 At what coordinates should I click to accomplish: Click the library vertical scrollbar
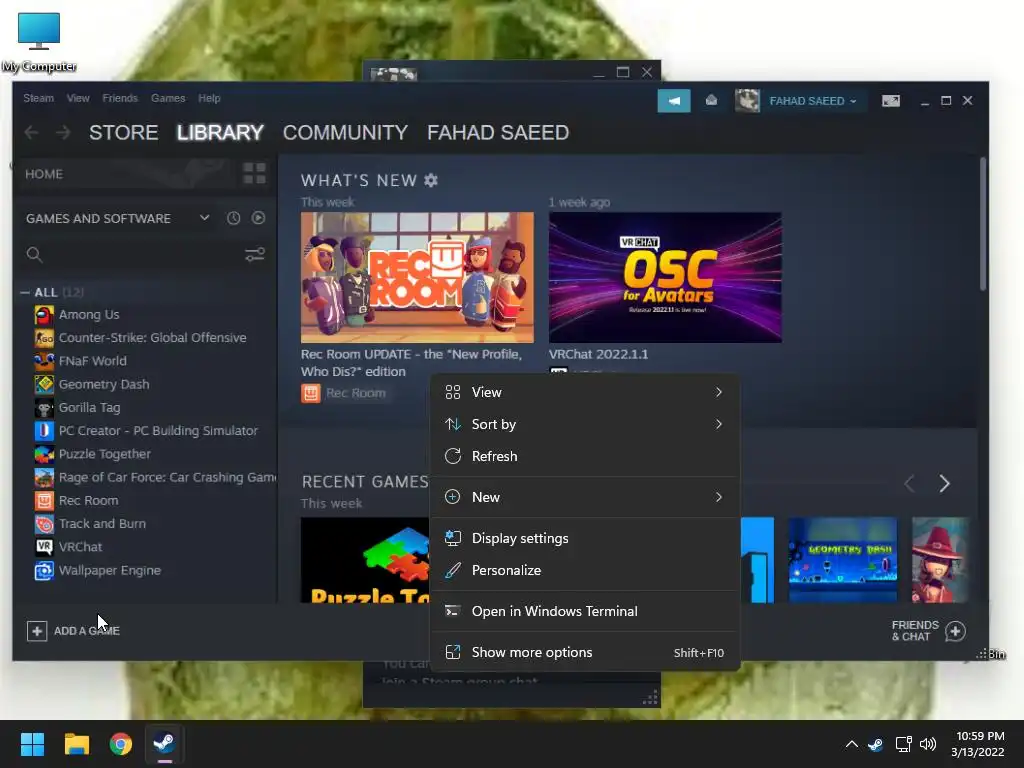982,224
